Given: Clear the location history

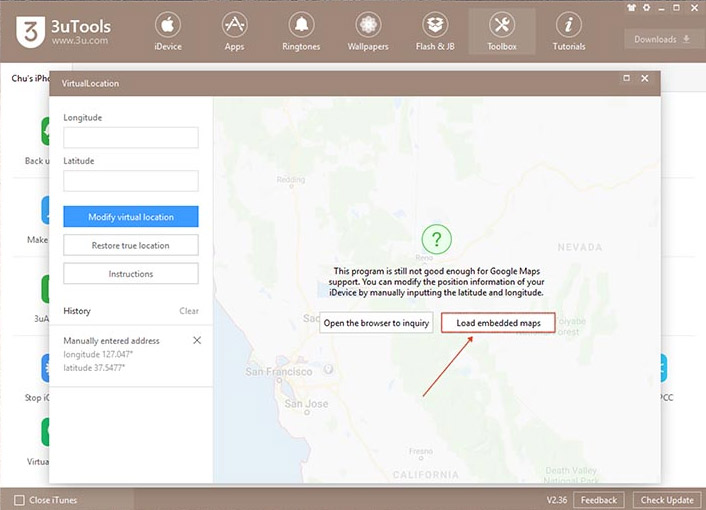Looking at the screenshot, I should pyautogui.click(x=189, y=311).
